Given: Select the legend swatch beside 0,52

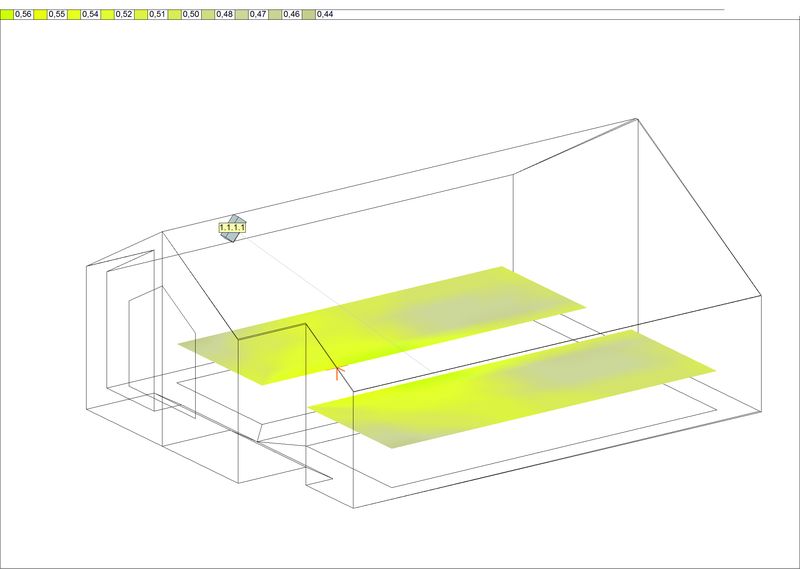Looking at the screenshot, I should tap(107, 14).
